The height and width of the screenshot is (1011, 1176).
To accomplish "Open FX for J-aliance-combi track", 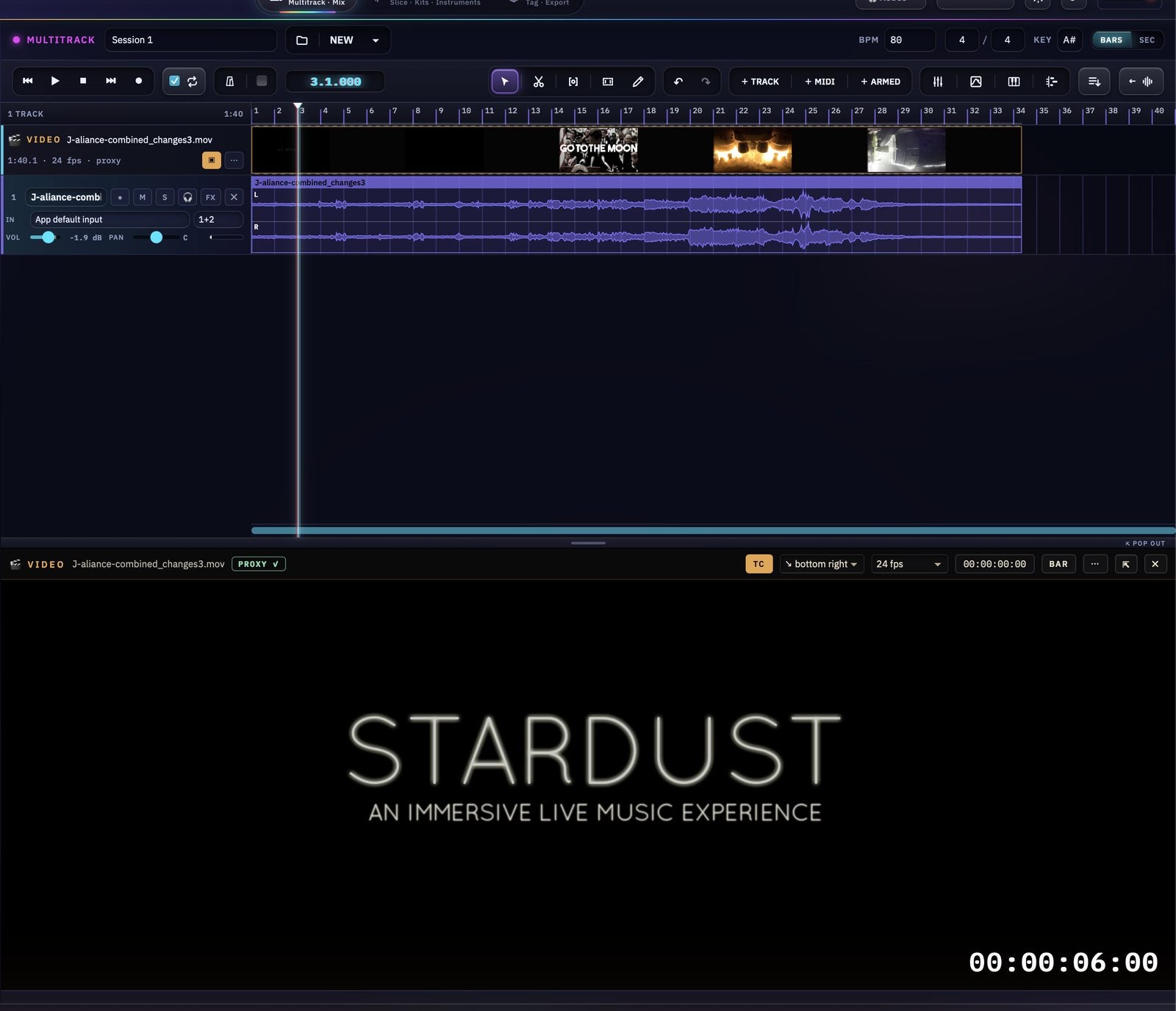I will pyautogui.click(x=210, y=197).
